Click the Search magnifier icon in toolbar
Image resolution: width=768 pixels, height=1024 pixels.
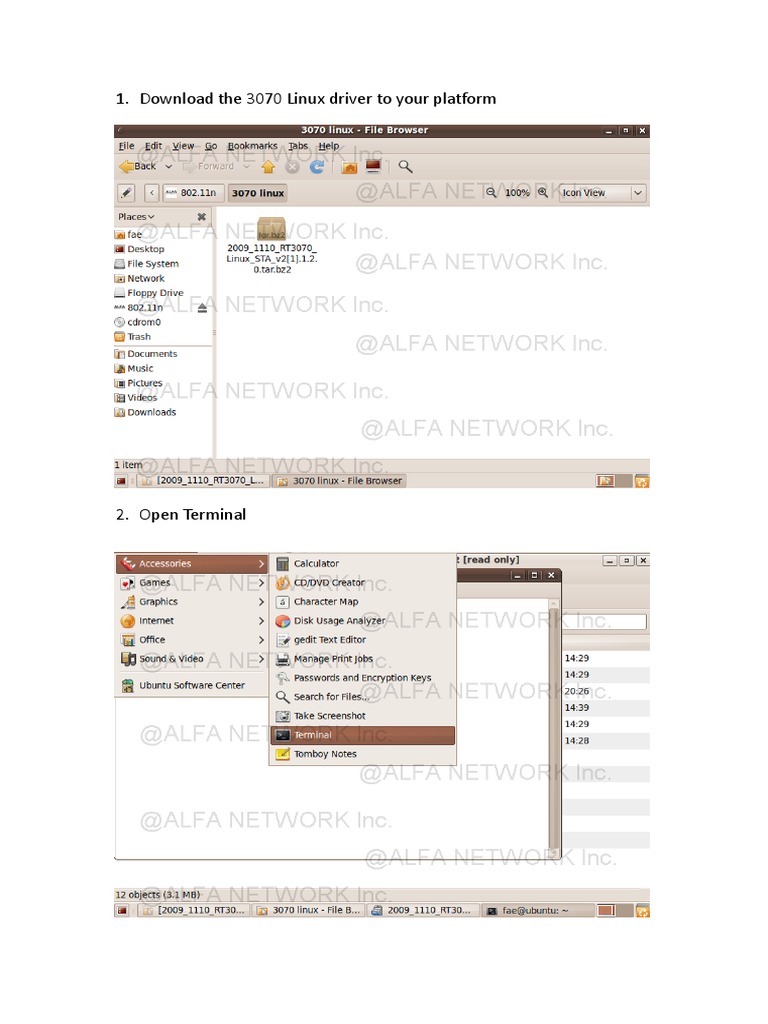pyautogui.click(x=406, y=167)
